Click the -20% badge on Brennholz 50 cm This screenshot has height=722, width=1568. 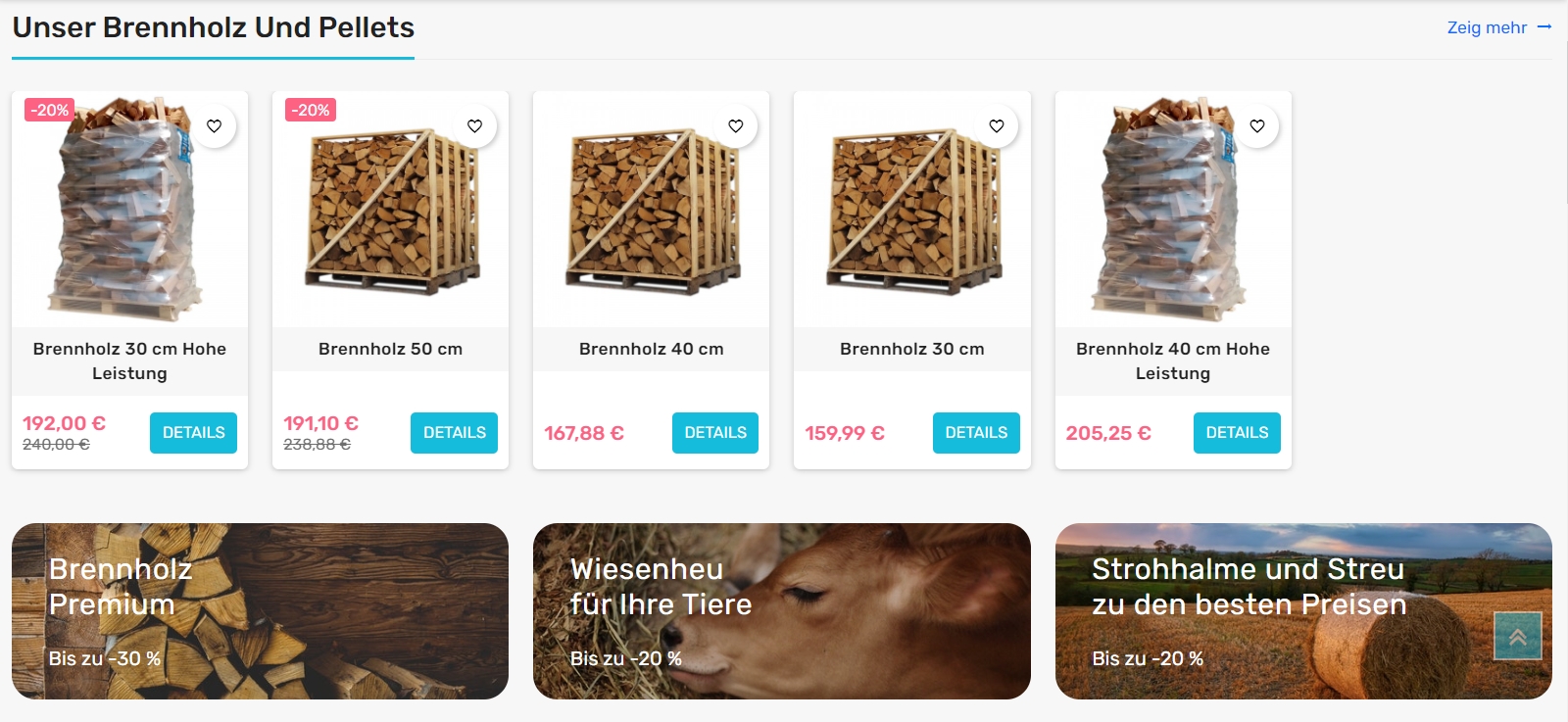pyautogui.click(x=311, y=110)
